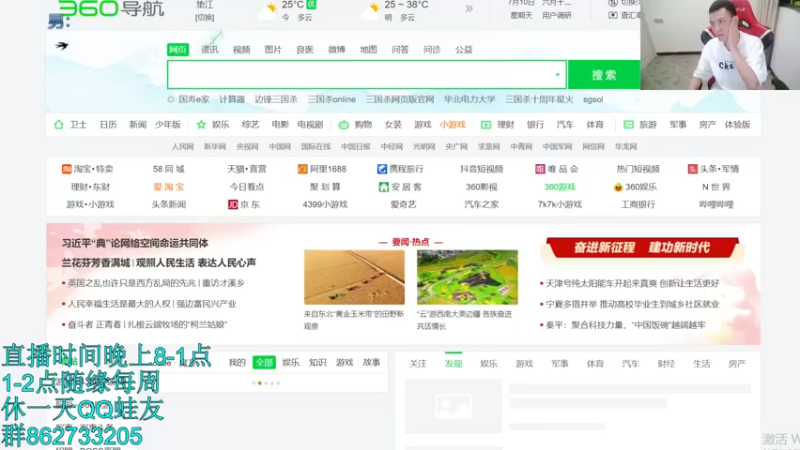Open headline 习近平"典"论网络空间命运共同体
The height and width of the screenshot is (450, 800).
click(x=135, y=243)
